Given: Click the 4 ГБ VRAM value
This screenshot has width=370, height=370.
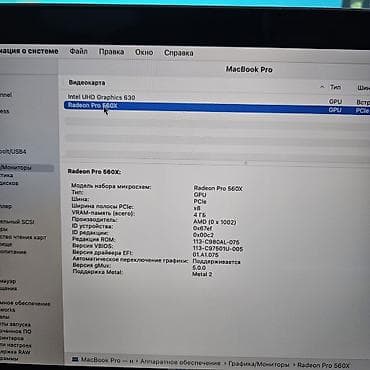Looking at the screenshot, I should [x=200, y=215].
